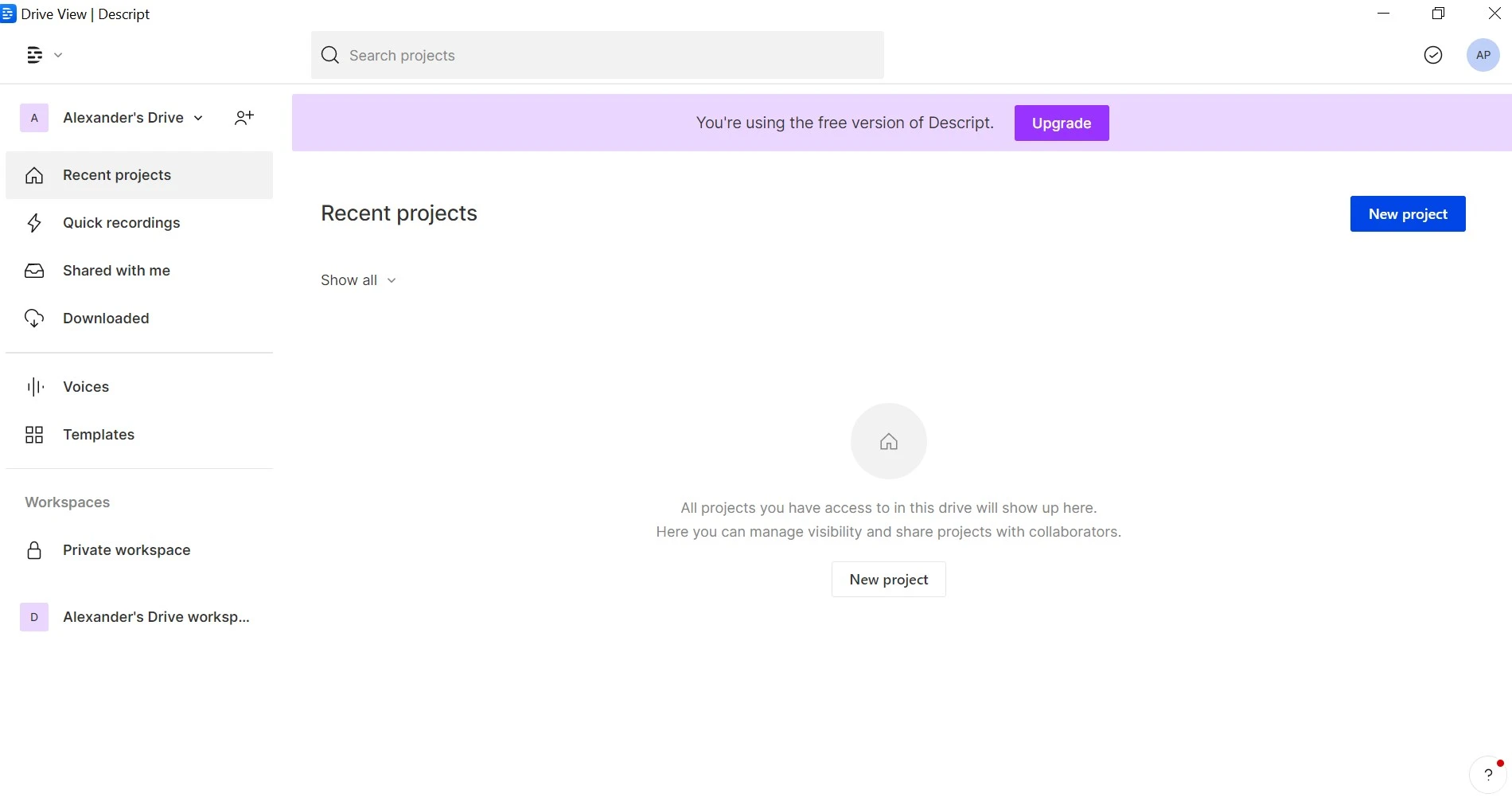The image size is (1512, 805).
Task: Click the Voices waveform icon
Action: coord(35,387)
